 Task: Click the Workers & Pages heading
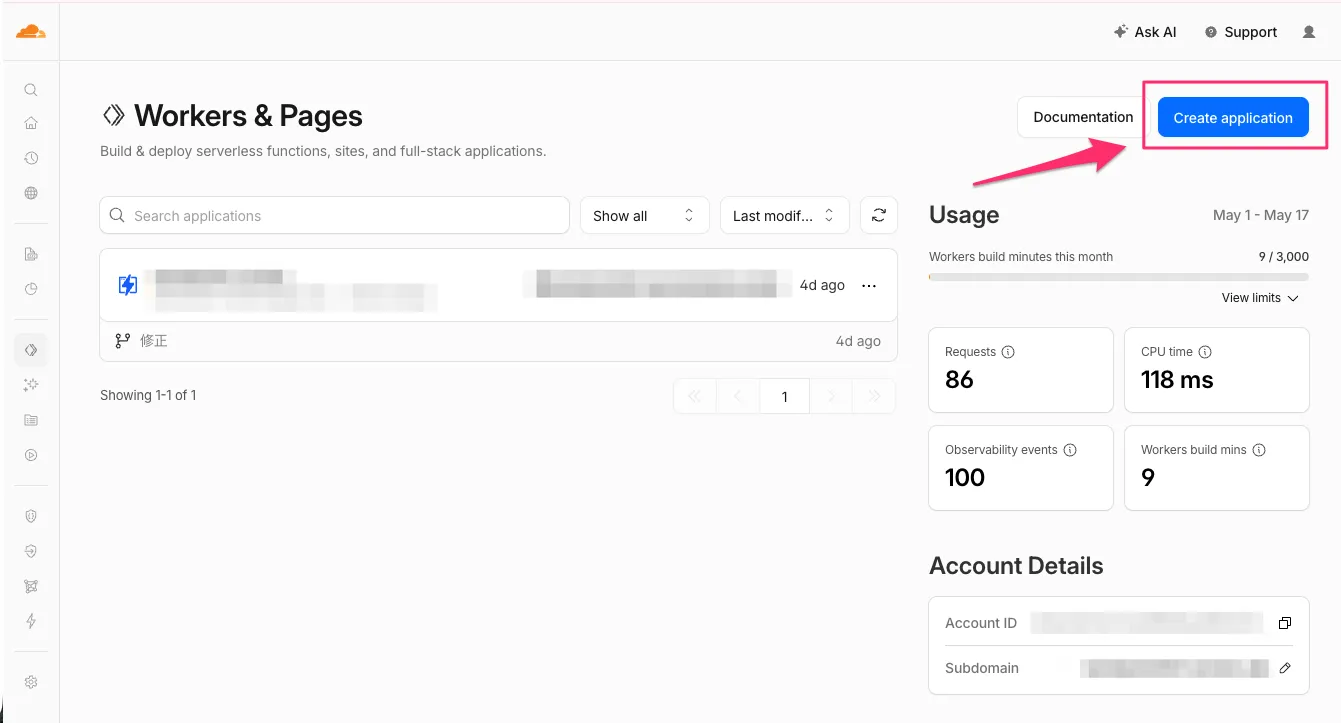[248, 116]
